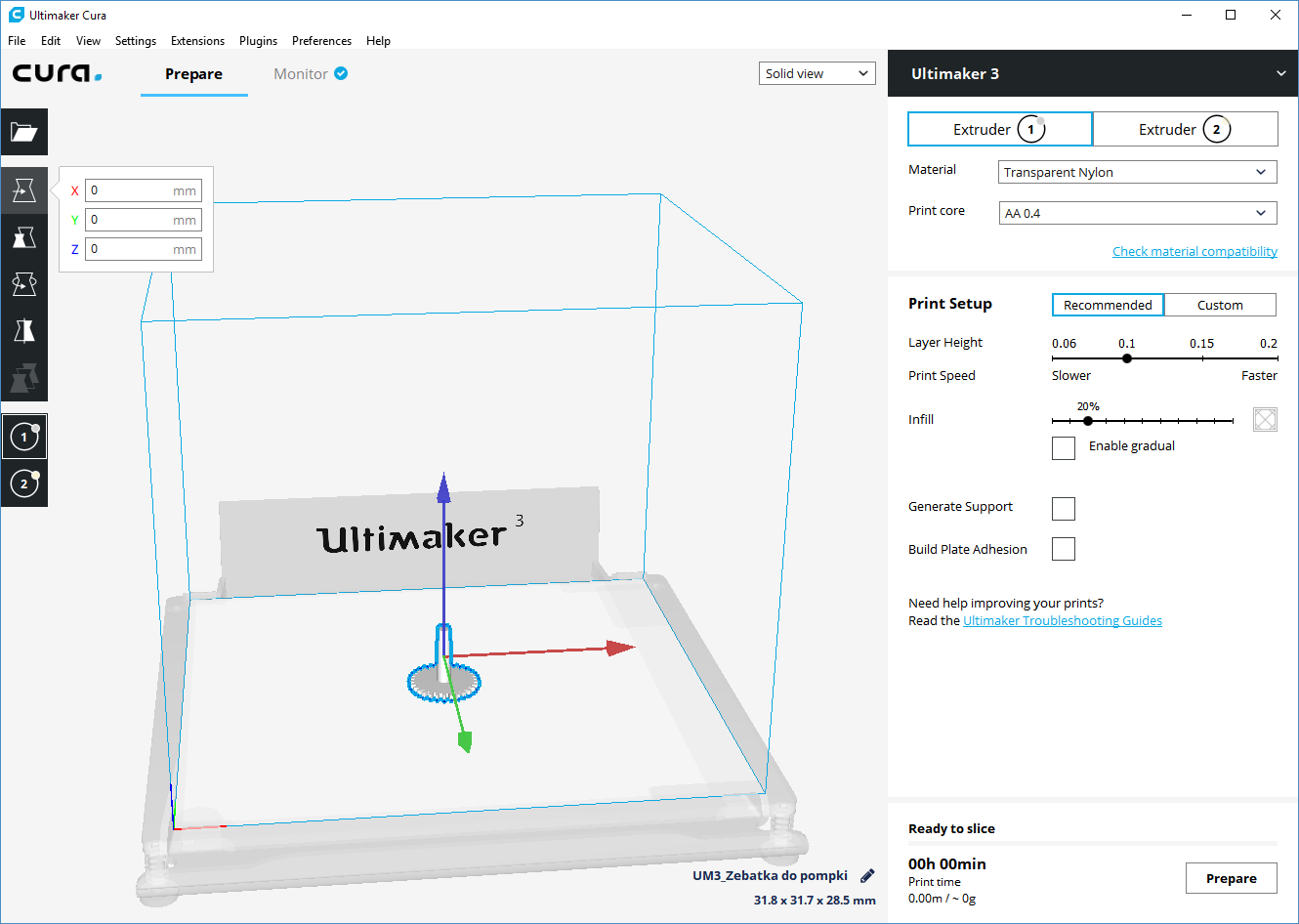Click the infill pattern icon
The height and width of the screenshot is (924, 1299).
(x=1265, y=420)
